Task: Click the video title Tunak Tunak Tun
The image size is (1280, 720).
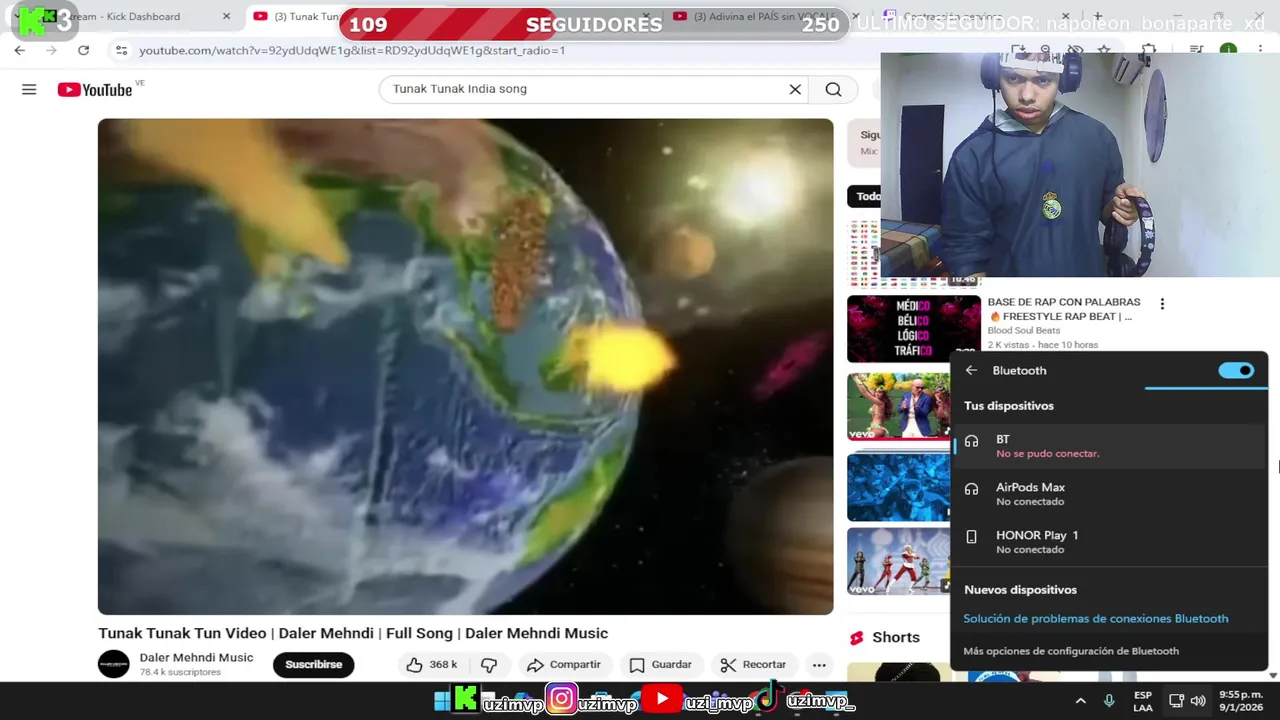Action: pyautogui.click(x=353, y=633)
